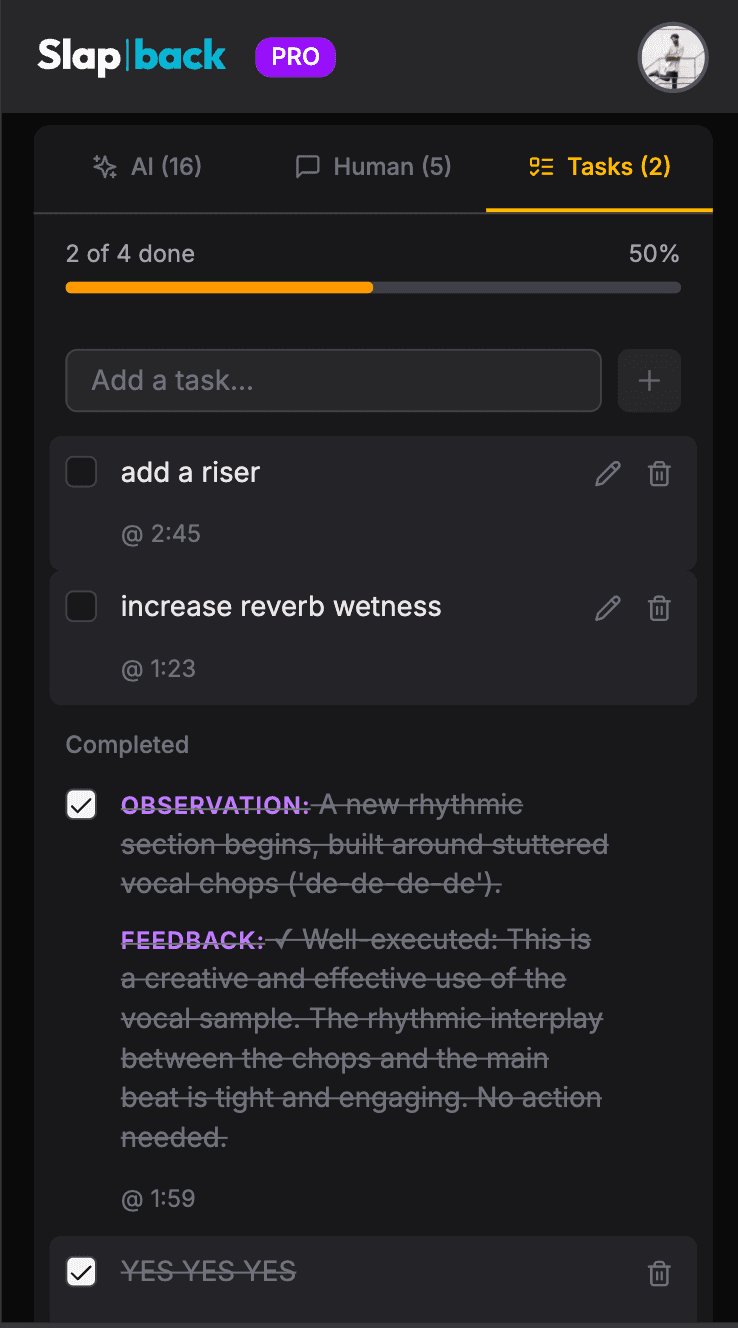738x1328 pixels.
Task: Click inside the 'Add a task...' input field
Action: (333, 380)
